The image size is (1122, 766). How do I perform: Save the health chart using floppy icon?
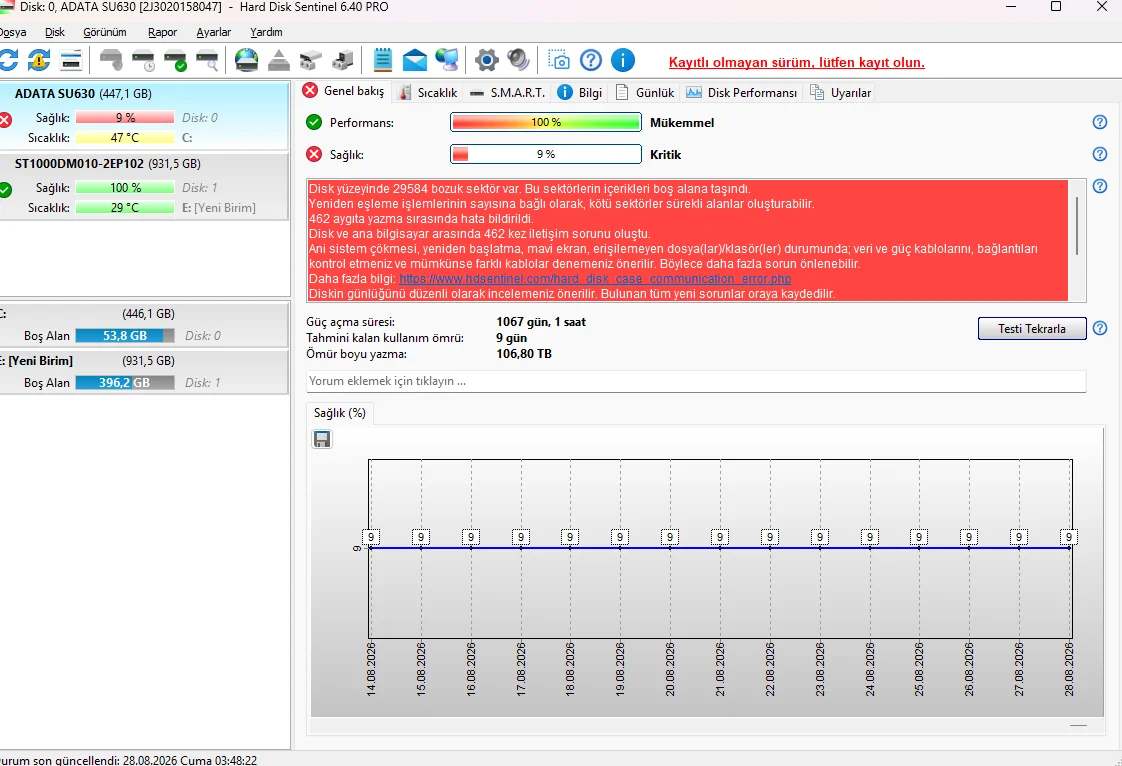pos(322,439)
